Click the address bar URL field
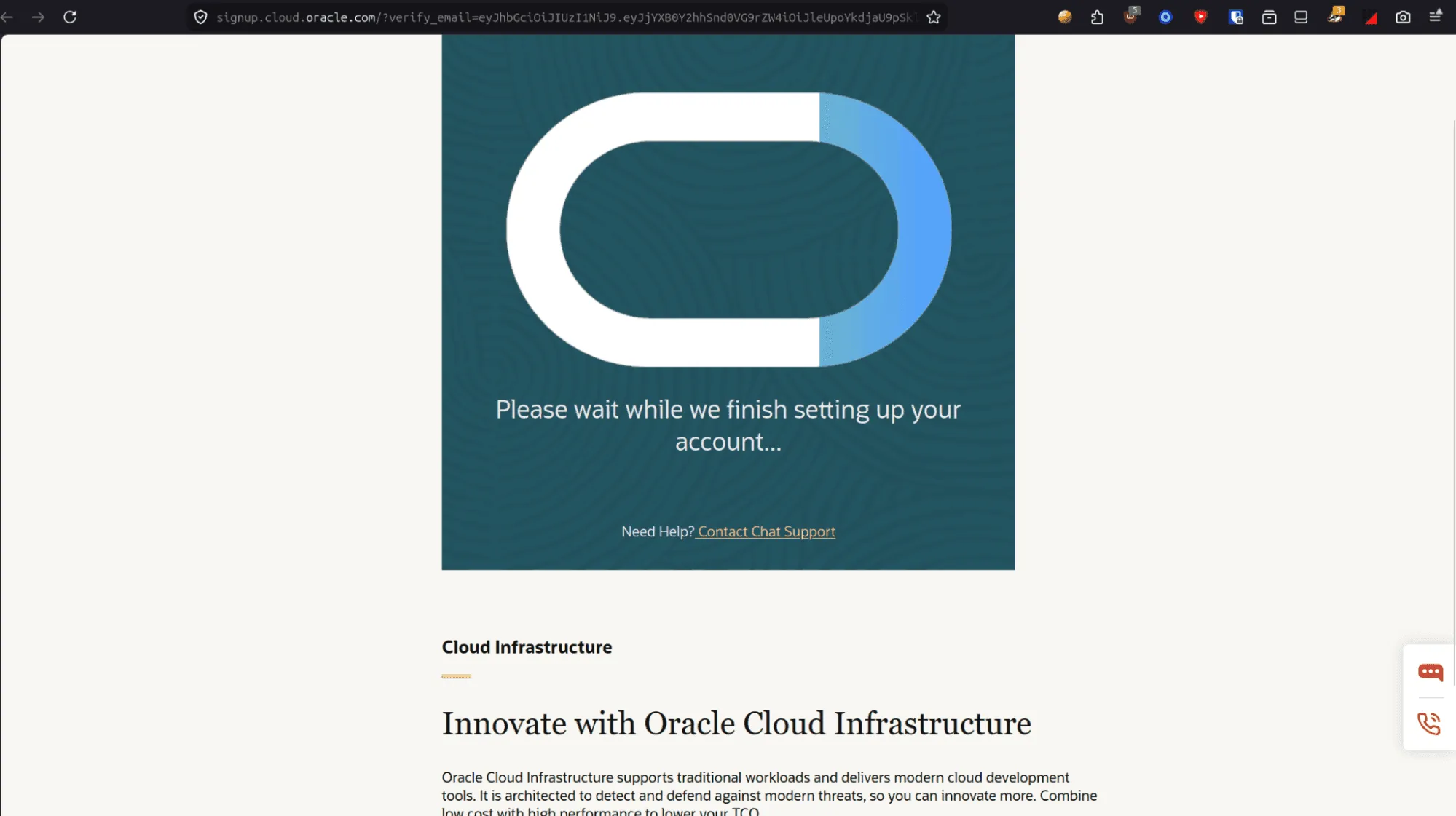This screenshot has height=816, width=1456. 565,17
